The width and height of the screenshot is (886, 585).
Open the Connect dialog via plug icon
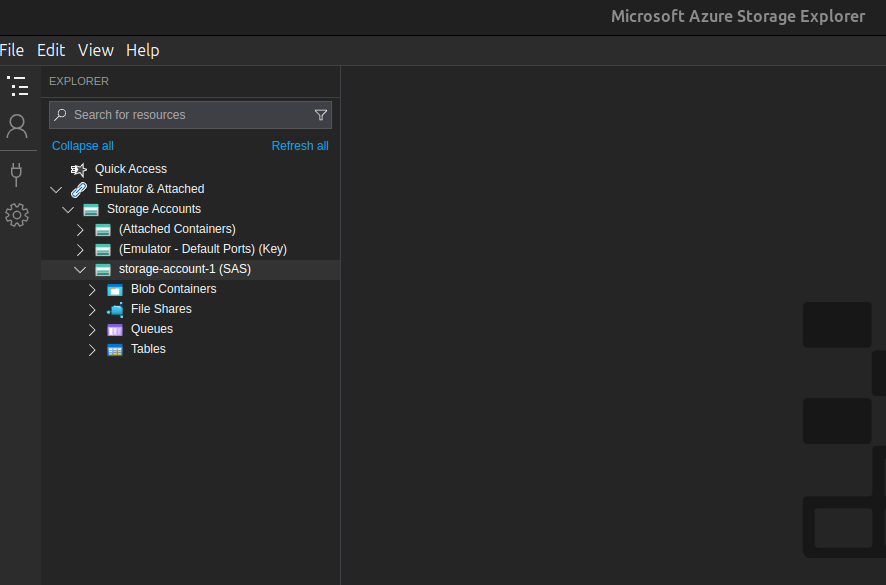pos(17,174)
